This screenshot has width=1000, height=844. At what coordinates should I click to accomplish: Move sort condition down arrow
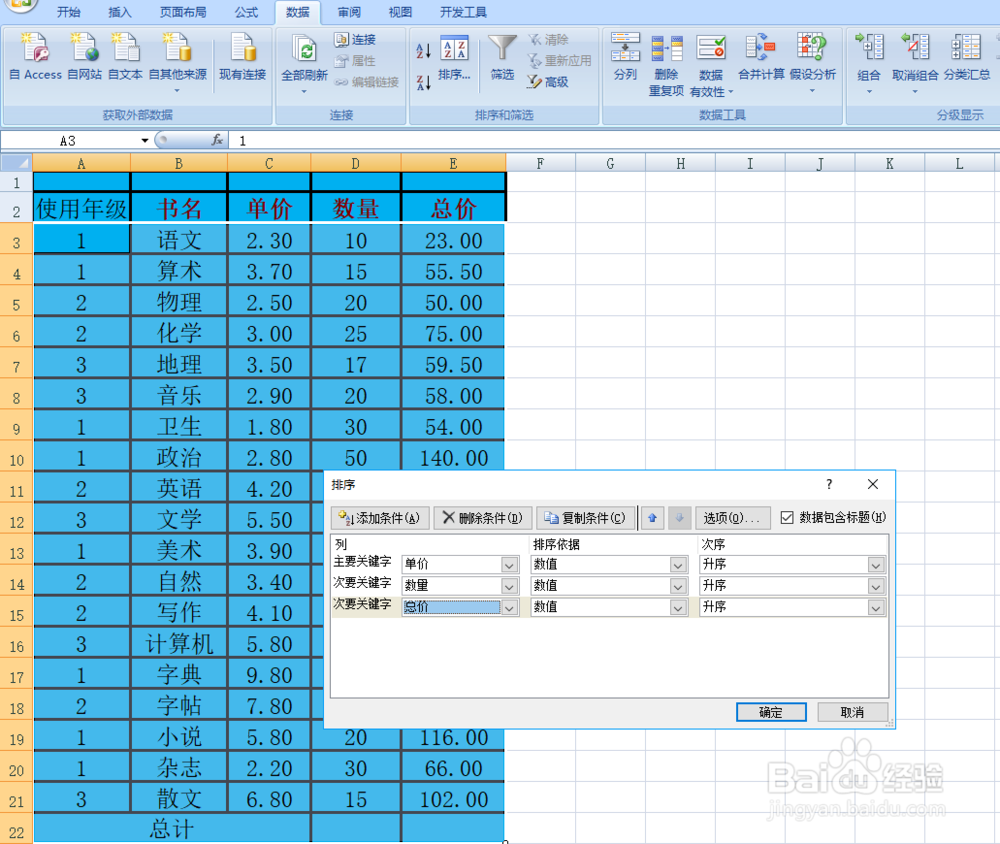tap(680, 517)
